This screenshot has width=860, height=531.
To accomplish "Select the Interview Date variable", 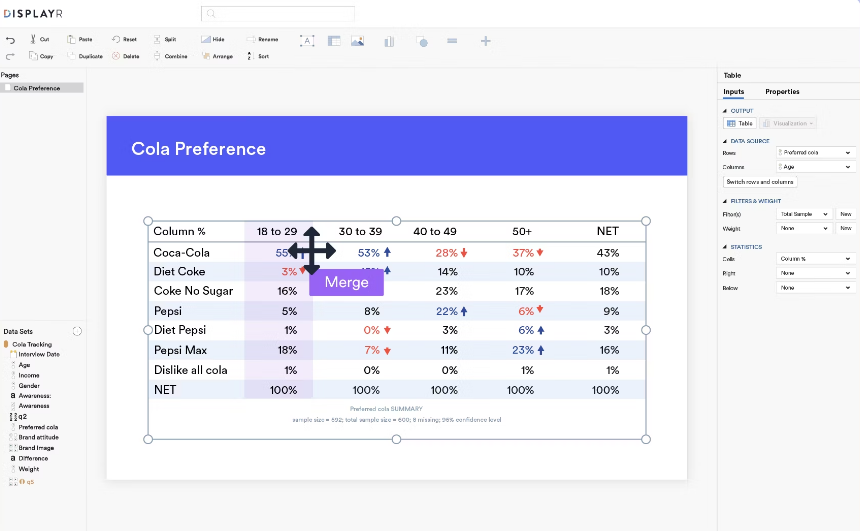I will click(38, 354).
